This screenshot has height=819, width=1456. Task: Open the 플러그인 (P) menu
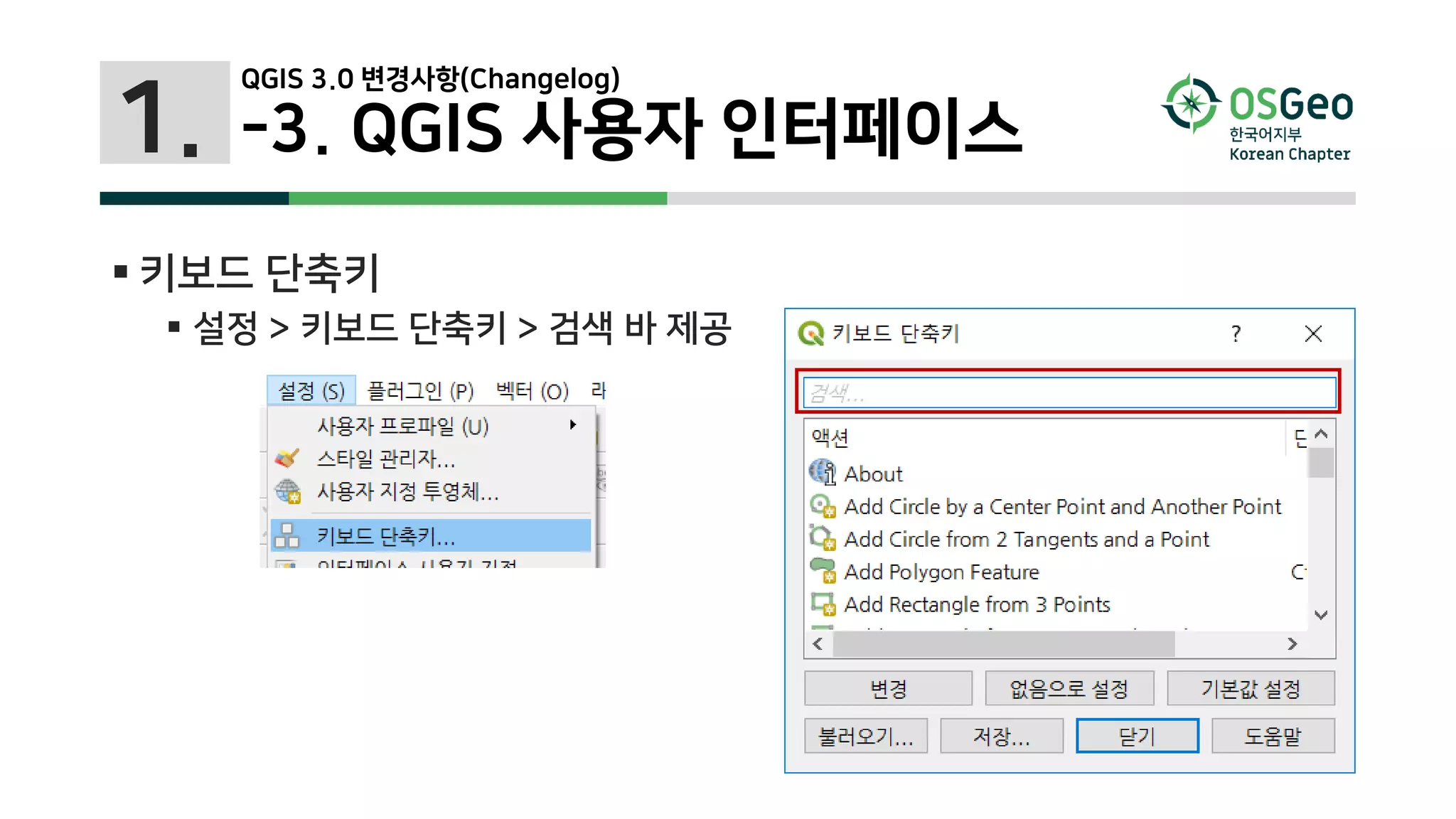pyautogui.click(x=420, y=390)
